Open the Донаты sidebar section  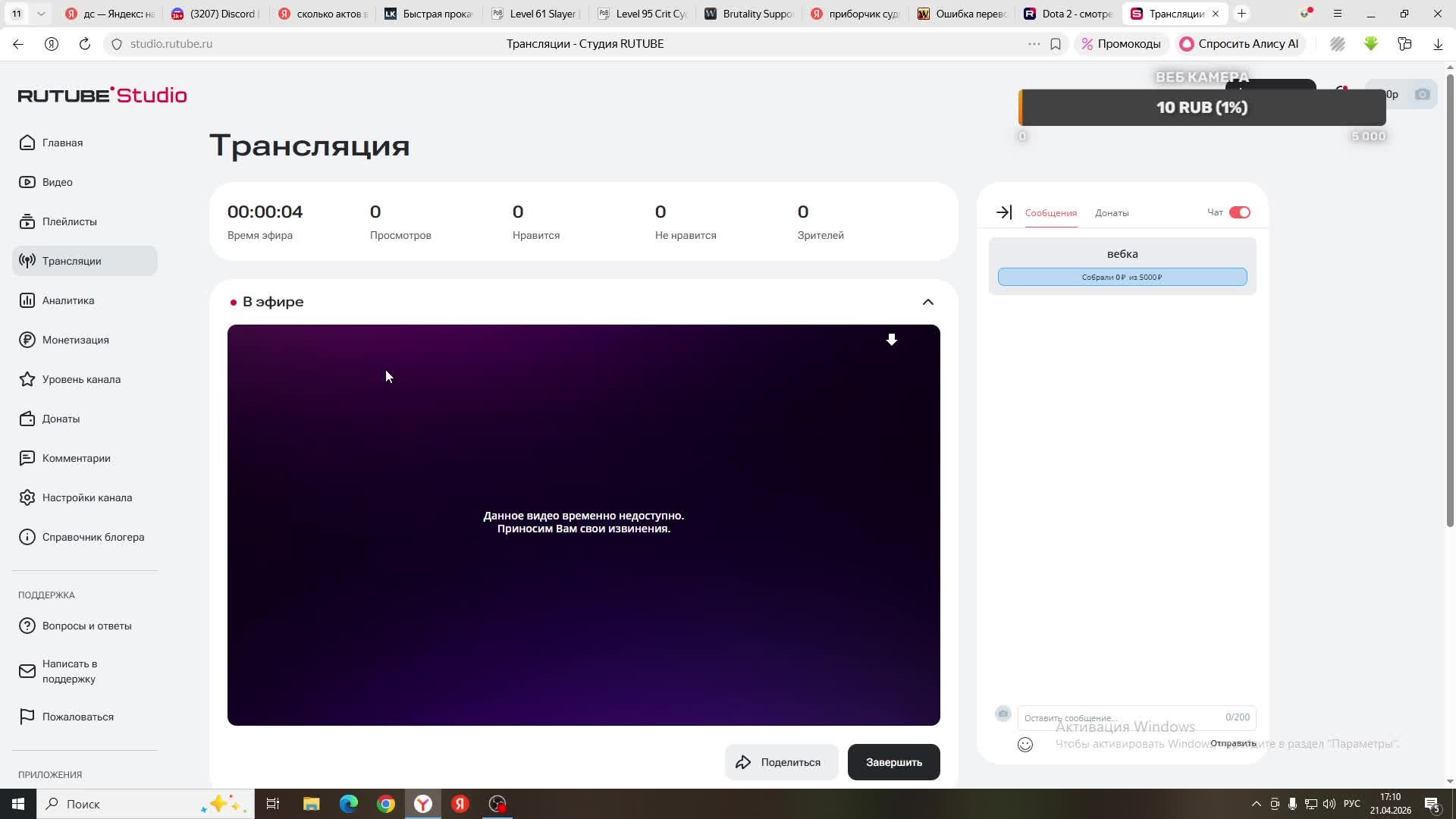[61, 419]
